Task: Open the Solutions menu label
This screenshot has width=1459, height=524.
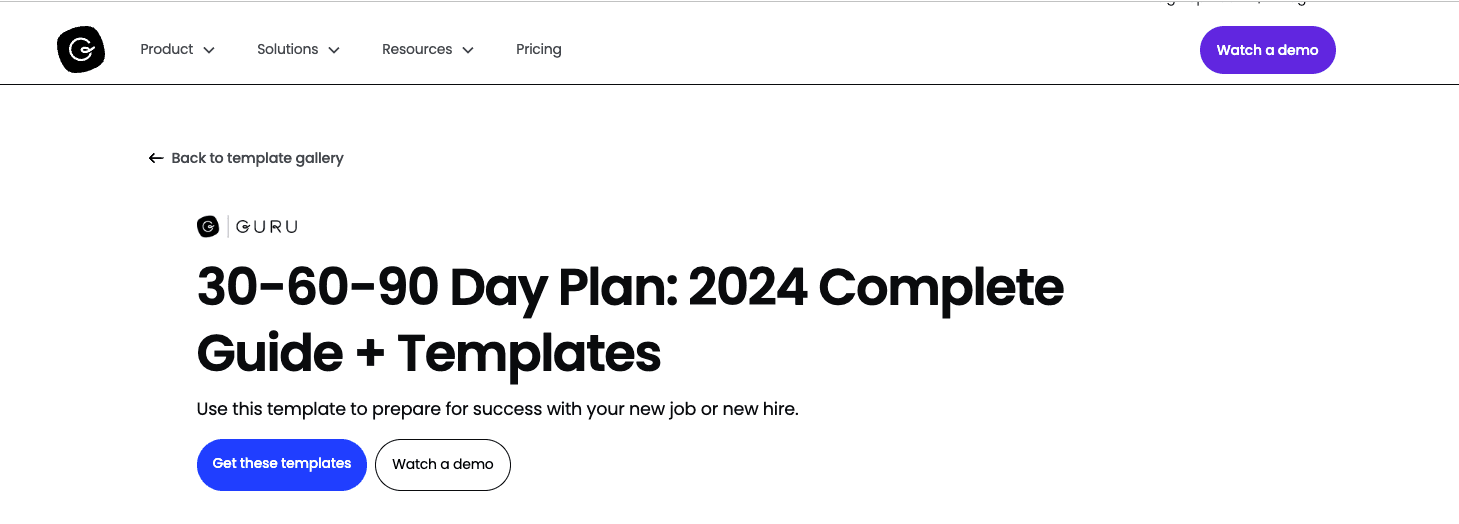Action: click(287, 50)
